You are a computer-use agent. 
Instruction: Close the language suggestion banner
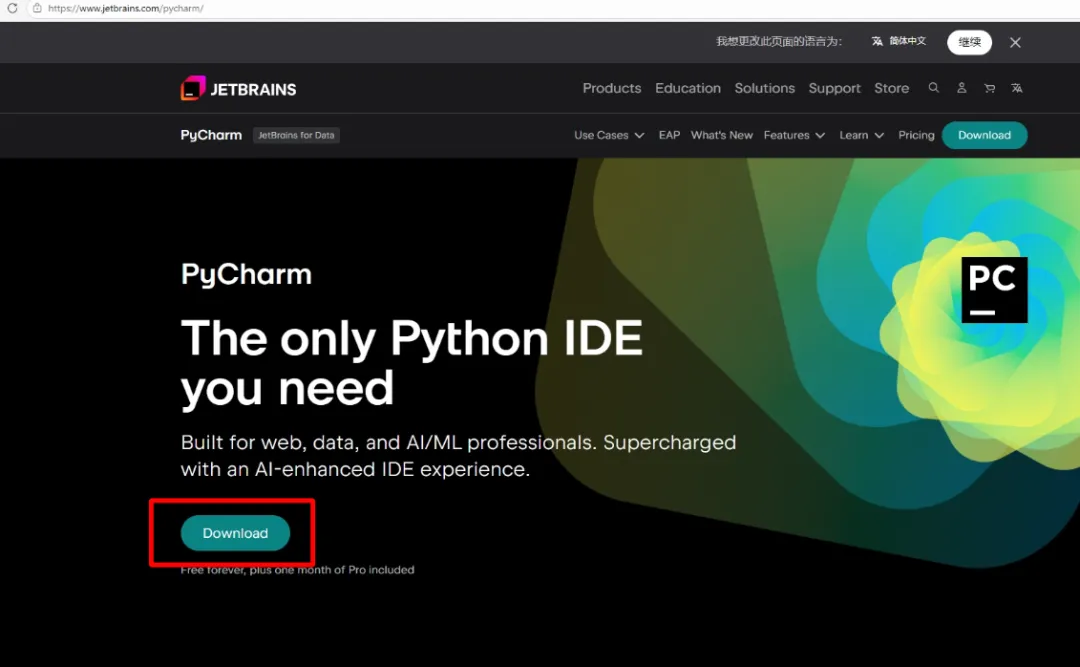[1015, 42]
